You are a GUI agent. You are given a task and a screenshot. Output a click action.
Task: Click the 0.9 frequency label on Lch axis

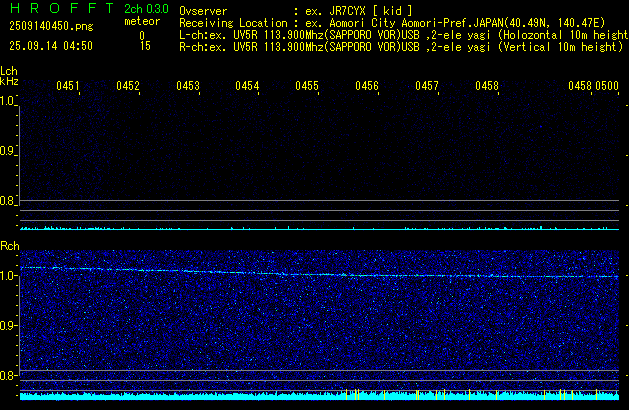click(x=7, y=151)
